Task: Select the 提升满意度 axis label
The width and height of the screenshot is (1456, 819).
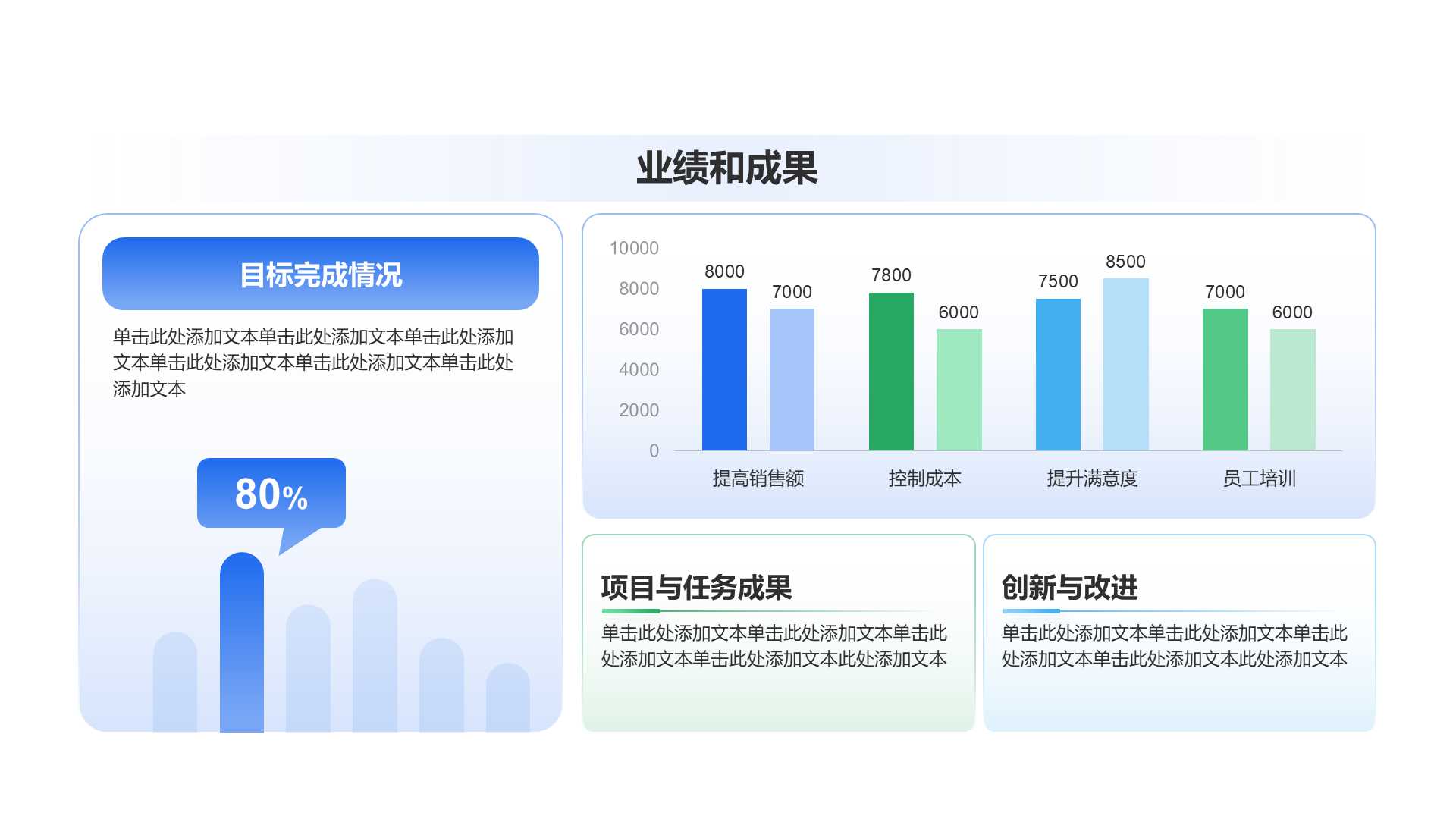Action: tap(1092, 479)
